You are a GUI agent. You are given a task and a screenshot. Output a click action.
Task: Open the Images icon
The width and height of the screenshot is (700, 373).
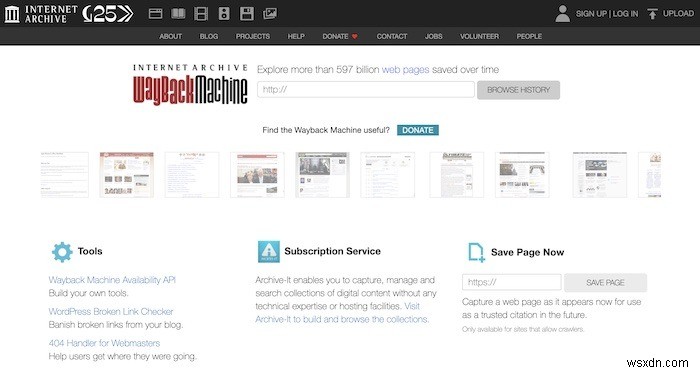tap(270, 13)
